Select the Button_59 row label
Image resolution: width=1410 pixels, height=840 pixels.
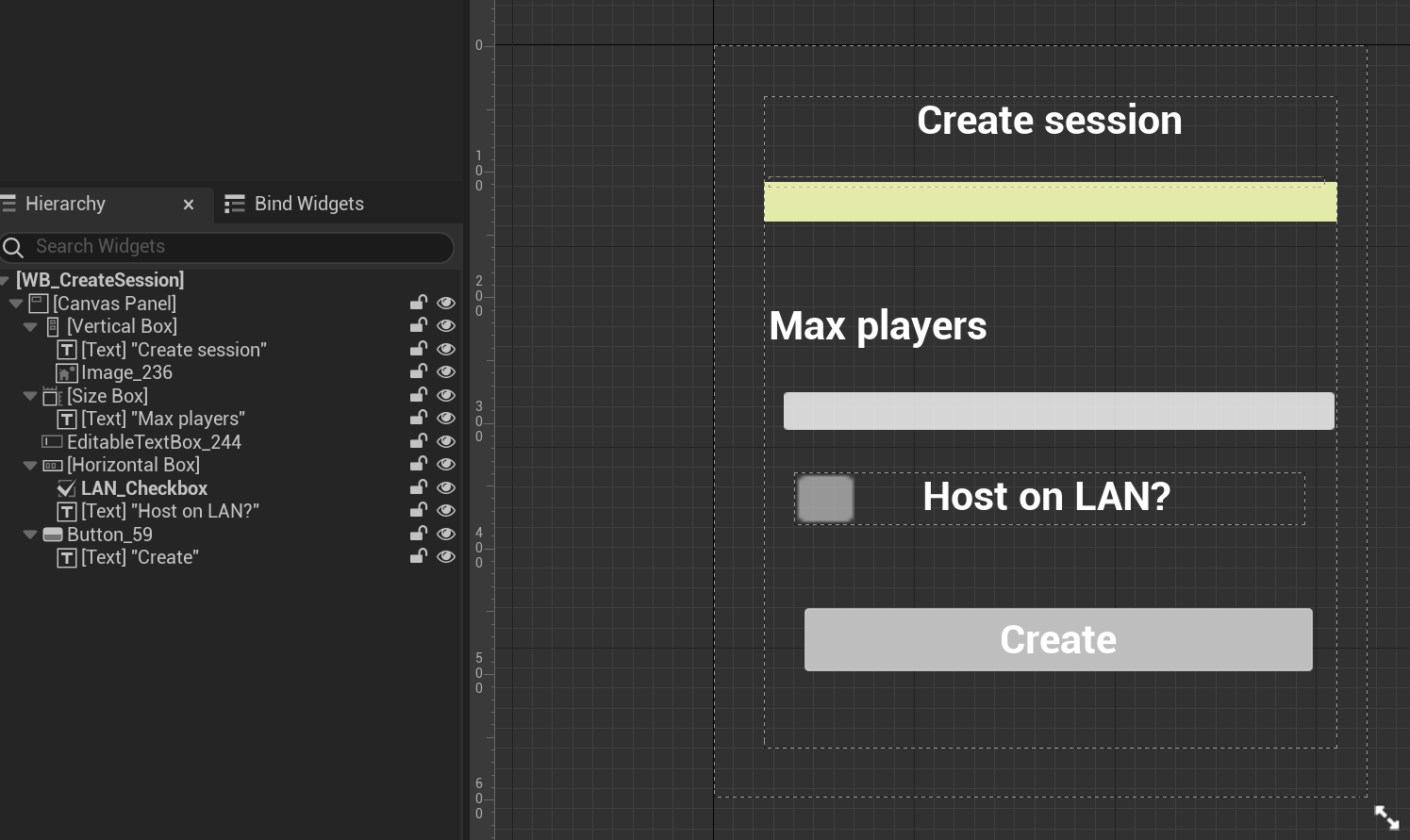point(109,535)
